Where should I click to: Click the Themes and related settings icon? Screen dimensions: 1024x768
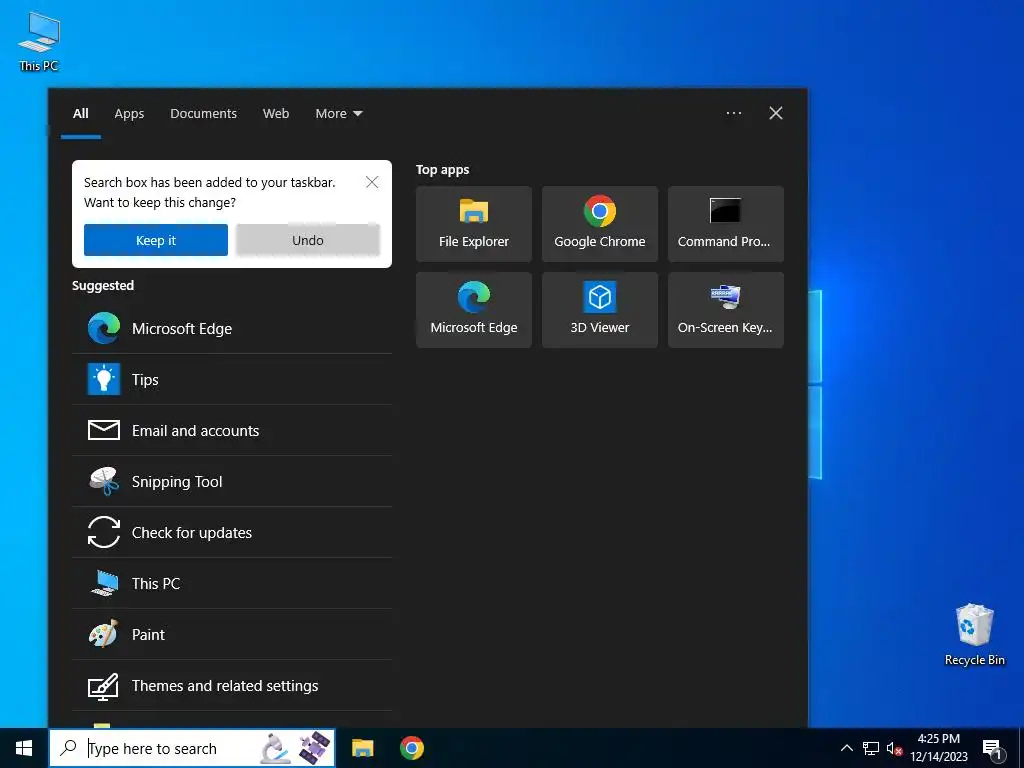click(x=104, y=686)
